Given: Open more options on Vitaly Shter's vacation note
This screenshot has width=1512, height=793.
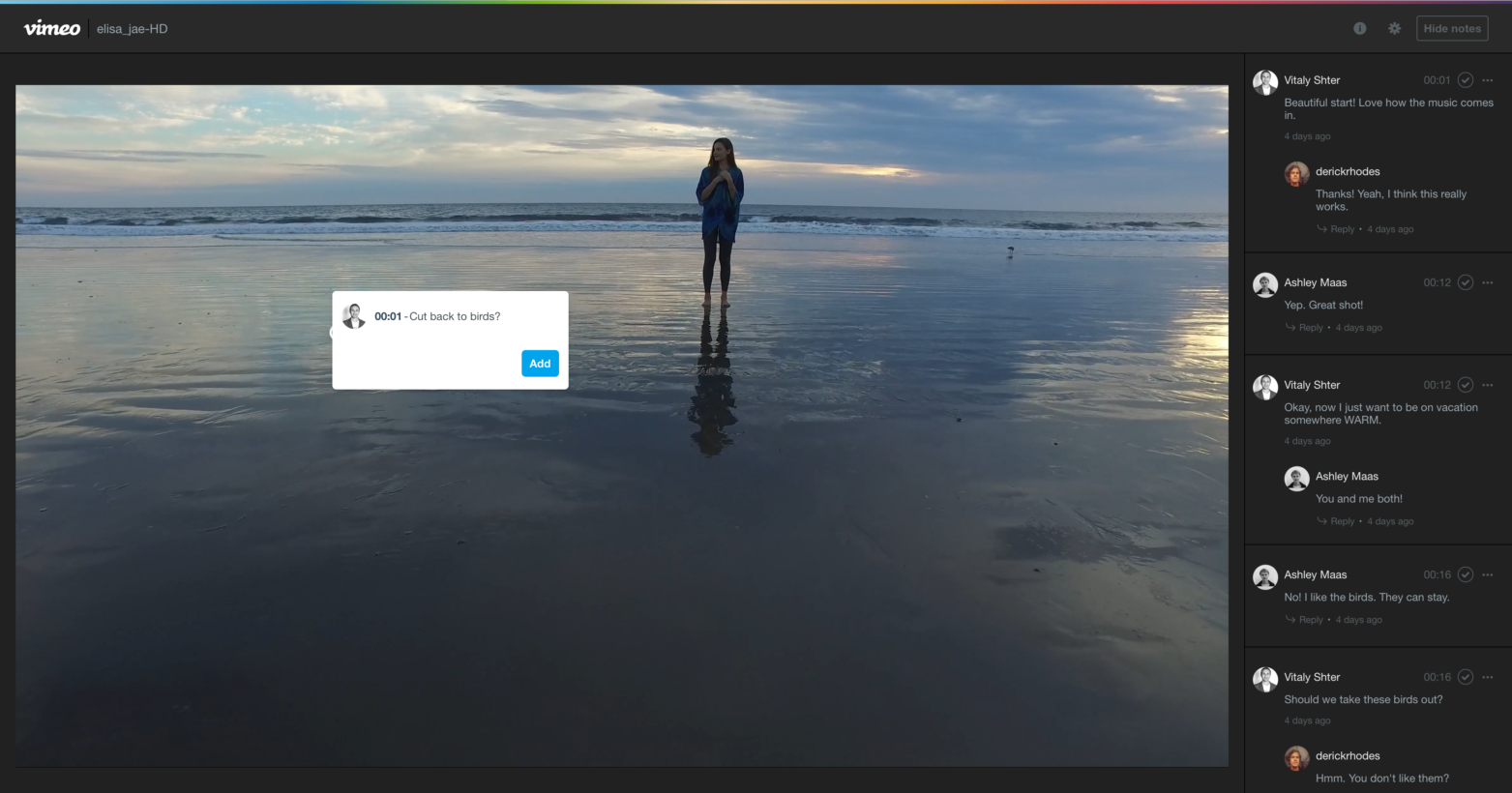Looking at the screenshot, I should coord(1489,385).
